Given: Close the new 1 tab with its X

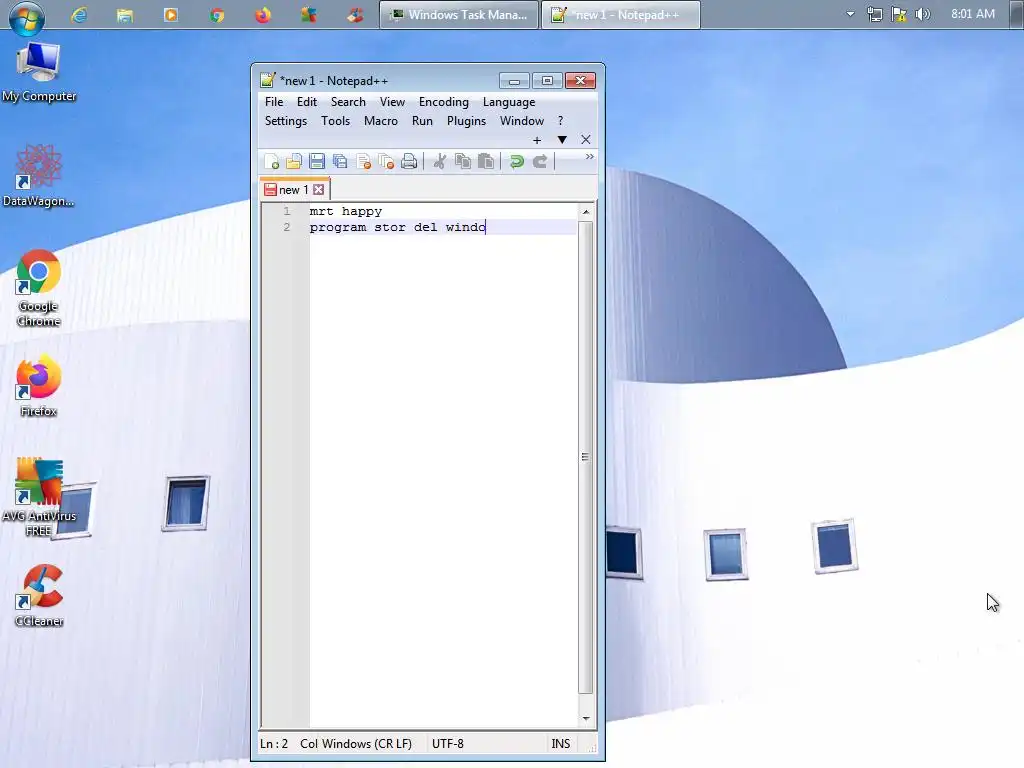Looking at the screenshot, I should 318,189.
